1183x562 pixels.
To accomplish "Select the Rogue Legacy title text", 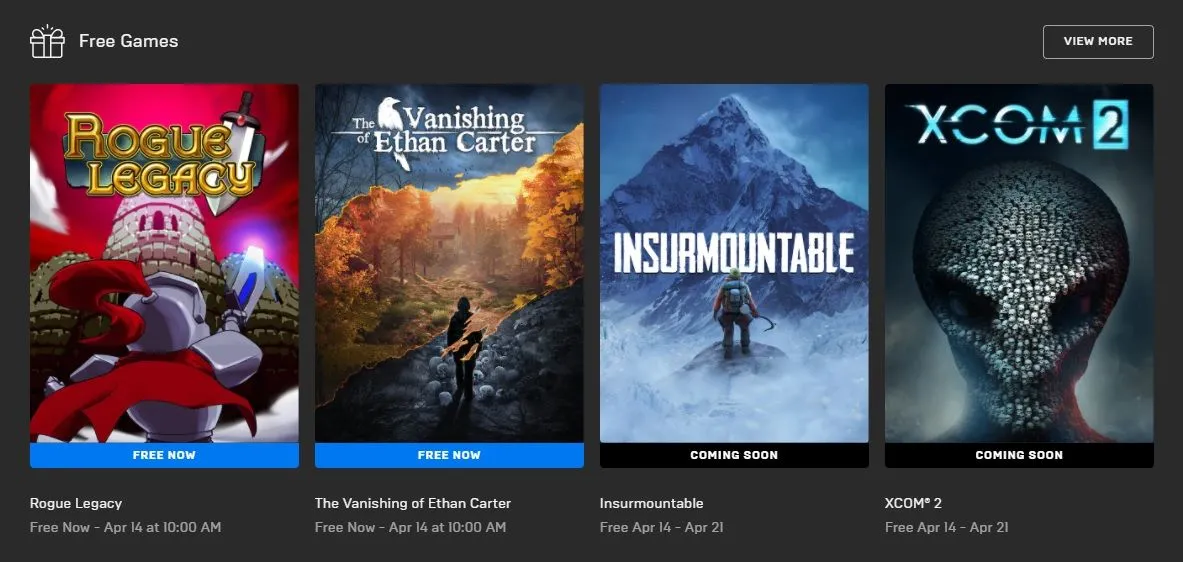I will [75, 503].
